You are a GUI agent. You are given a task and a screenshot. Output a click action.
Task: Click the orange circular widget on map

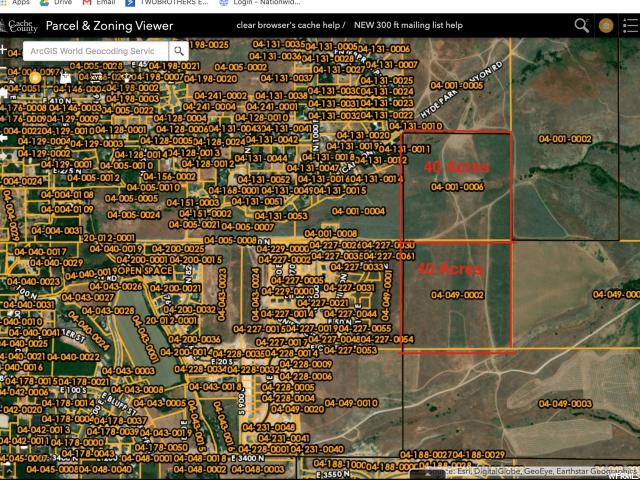(x=35, y=78)
